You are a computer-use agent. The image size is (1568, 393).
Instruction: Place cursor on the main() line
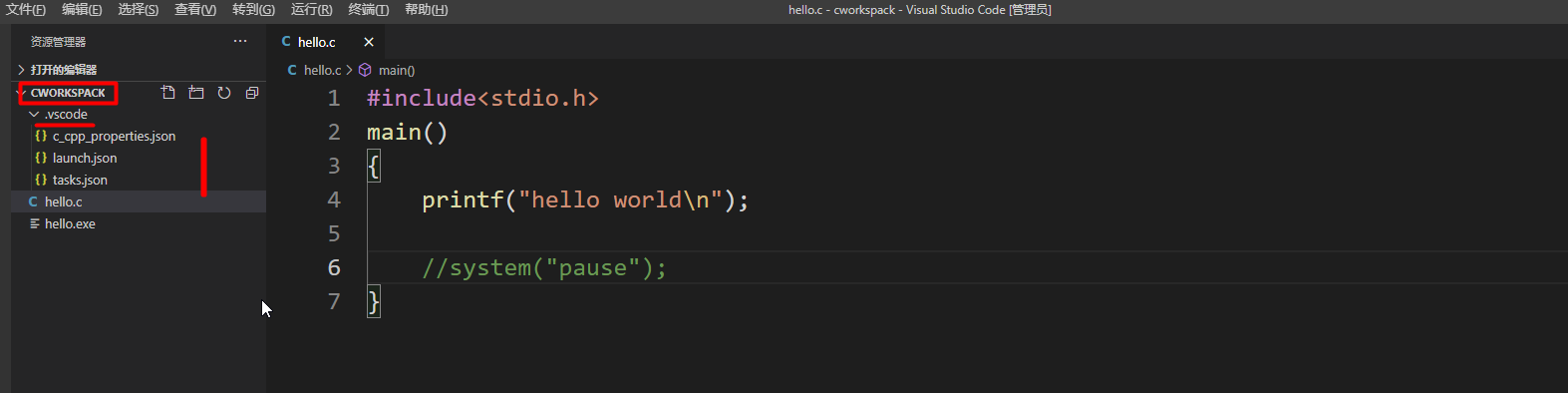click(x=407, y=132)
